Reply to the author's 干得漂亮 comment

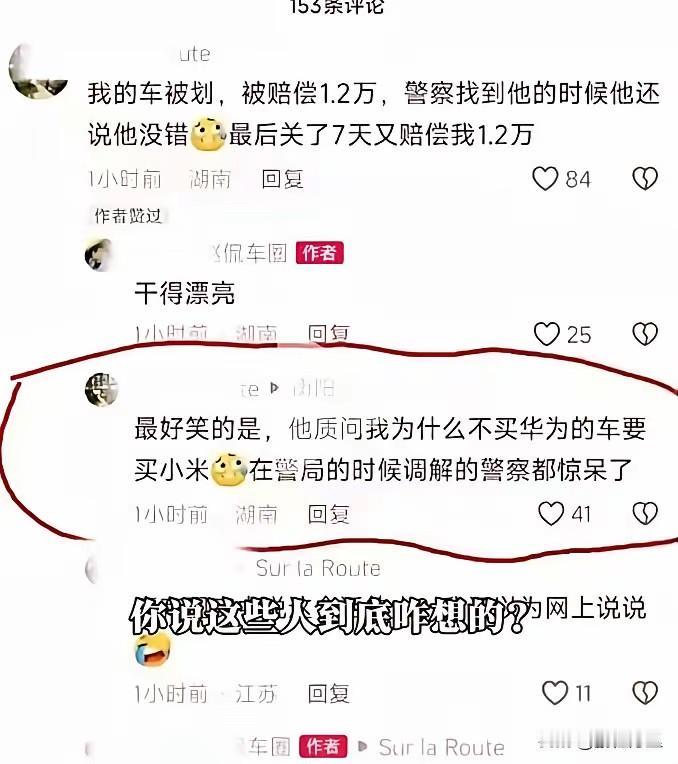329,334
